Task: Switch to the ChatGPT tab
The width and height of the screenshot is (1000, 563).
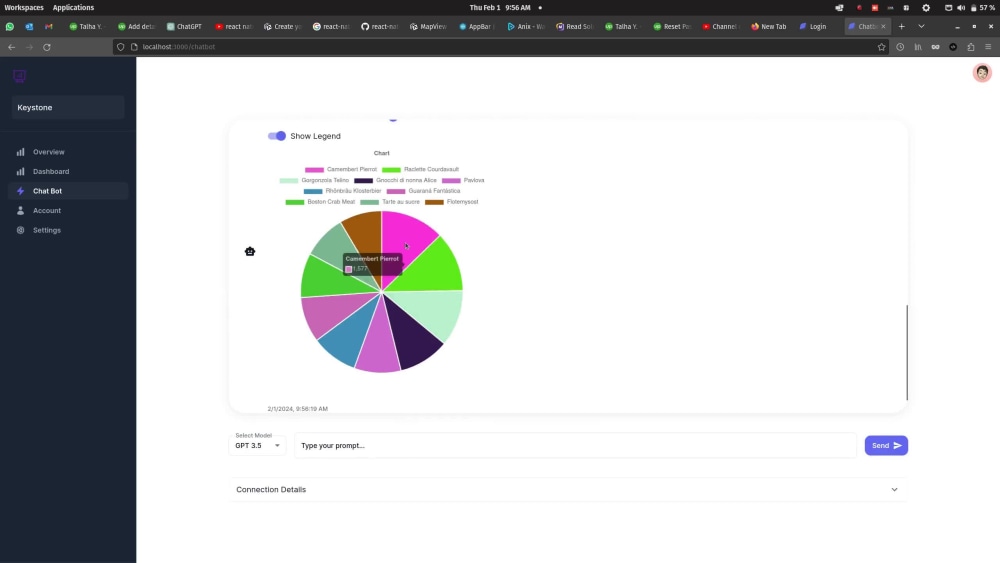Action: tap(184, 27)
